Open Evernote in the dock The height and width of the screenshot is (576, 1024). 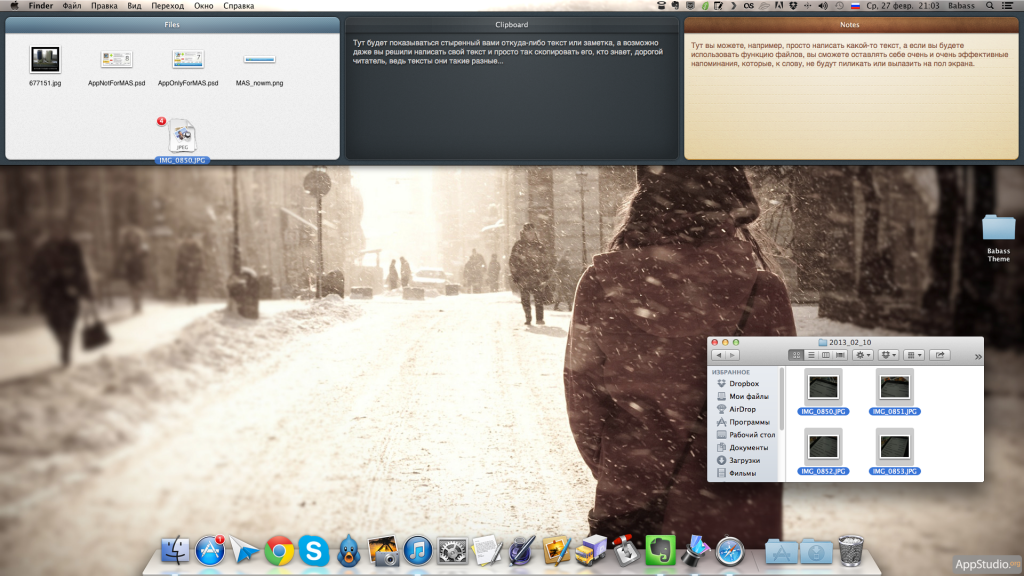(x=657, y=549)
